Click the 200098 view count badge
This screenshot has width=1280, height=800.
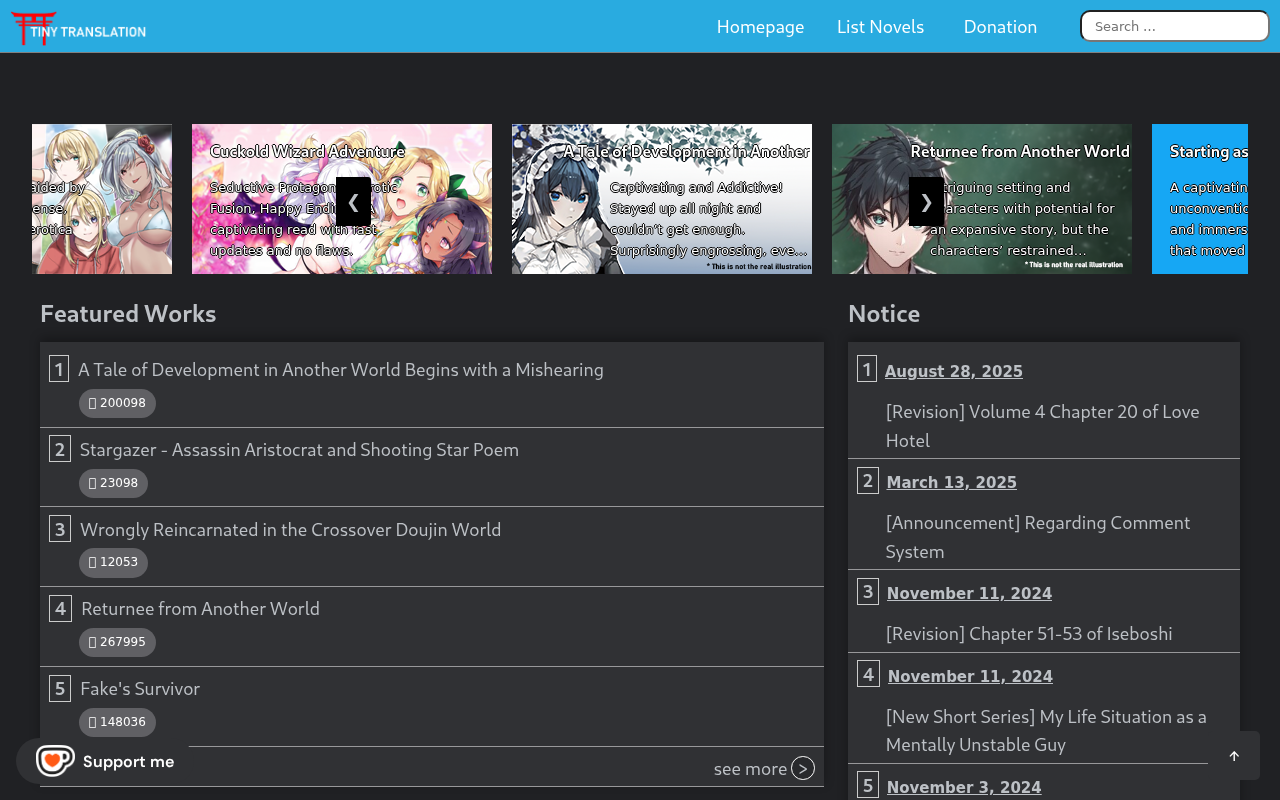click(x=117, y=403)
